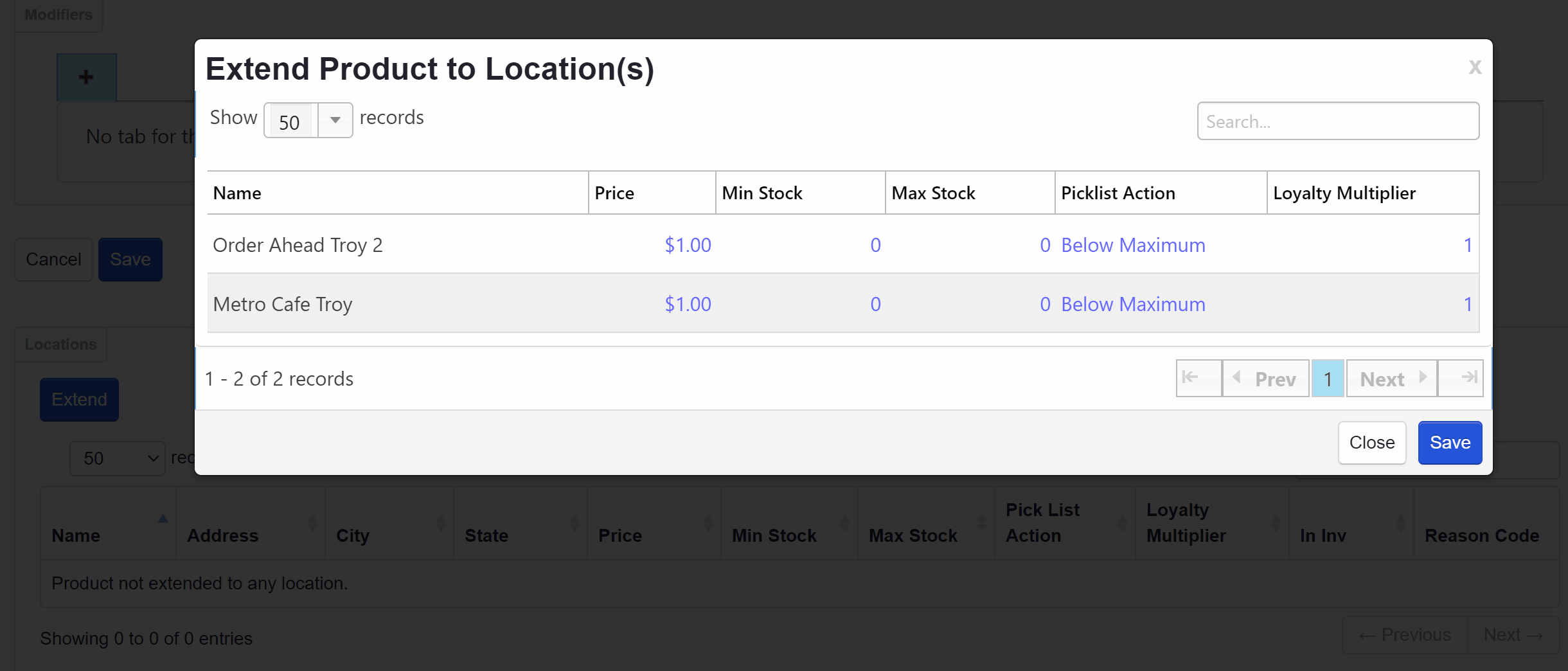1568x671 pixels.
Task: Edit Loyalty Multiplier for Metro Cafe Troy
Action: [1467, 305]
